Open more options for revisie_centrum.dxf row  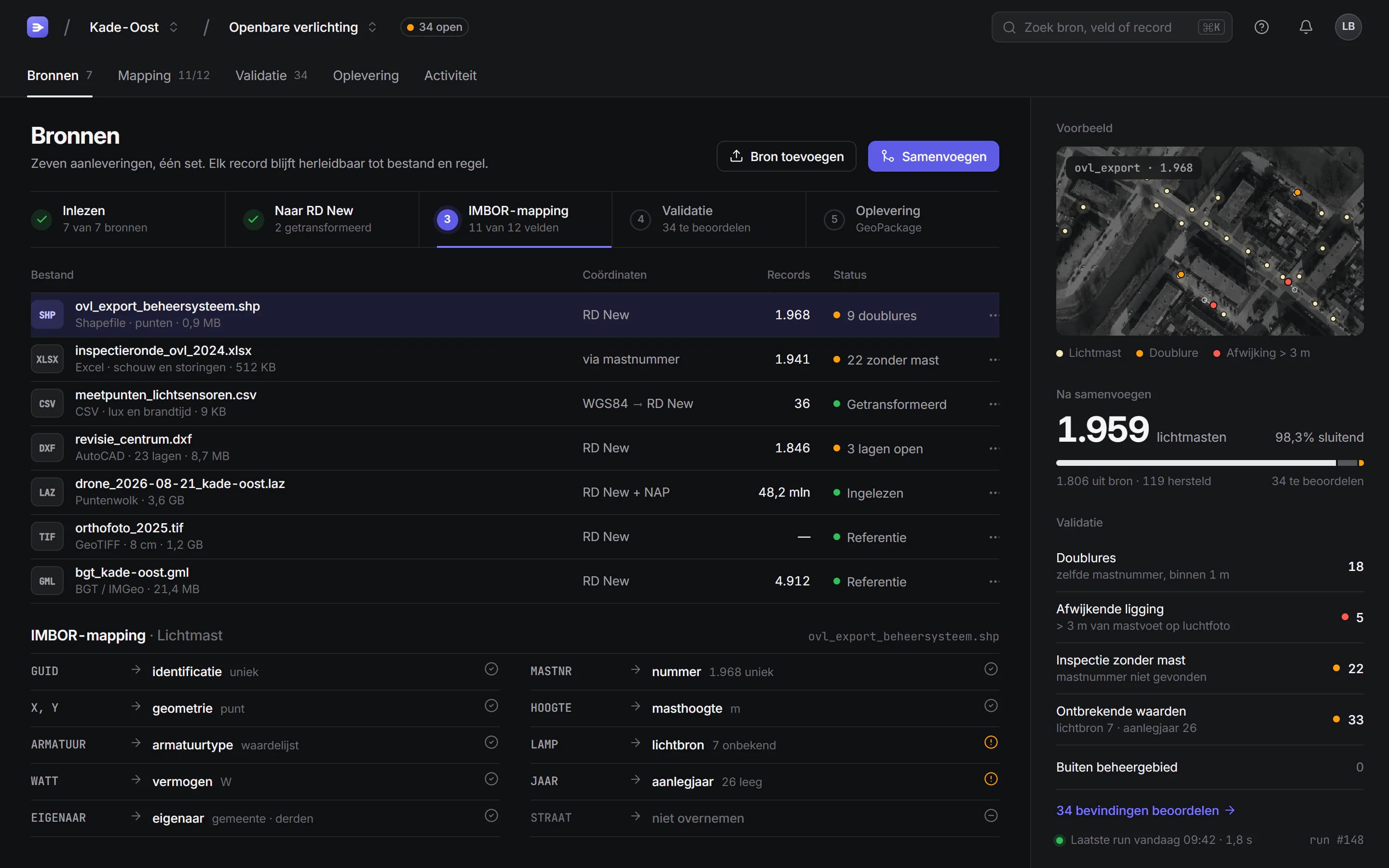click(x=994, y=448)
